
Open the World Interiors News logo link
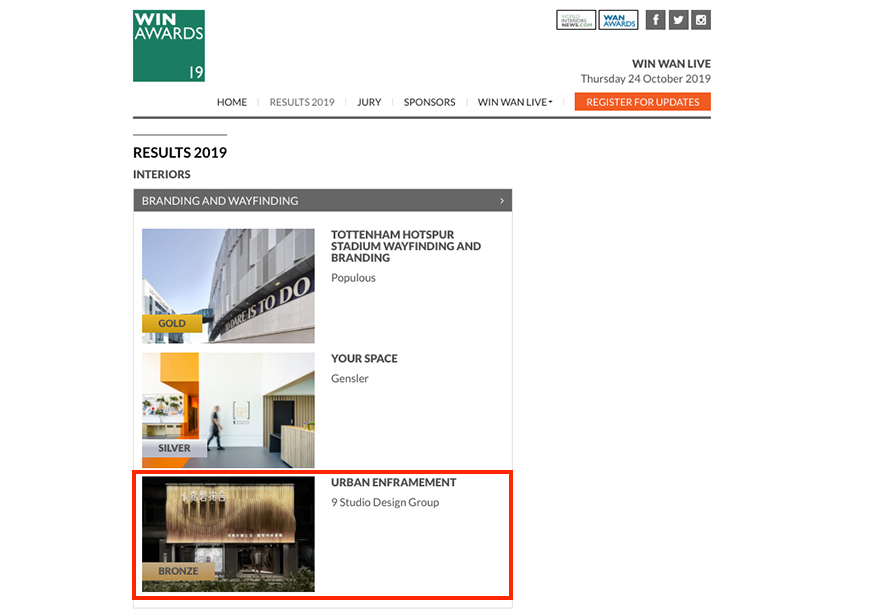576,20
